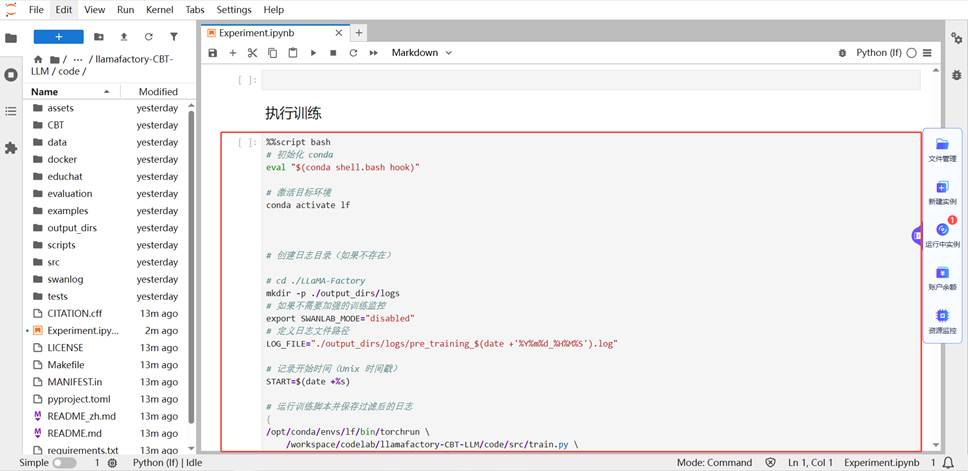968x471 pixels.
Task: Click the Upload Files icon
Action: coord(123,37)
